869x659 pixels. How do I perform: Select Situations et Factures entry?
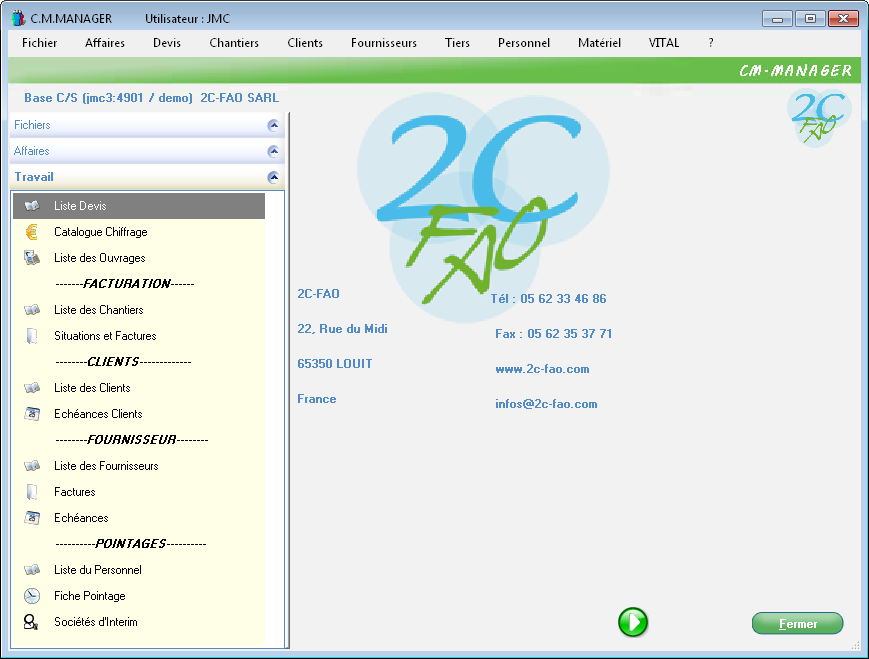click(x=139, y=336)
